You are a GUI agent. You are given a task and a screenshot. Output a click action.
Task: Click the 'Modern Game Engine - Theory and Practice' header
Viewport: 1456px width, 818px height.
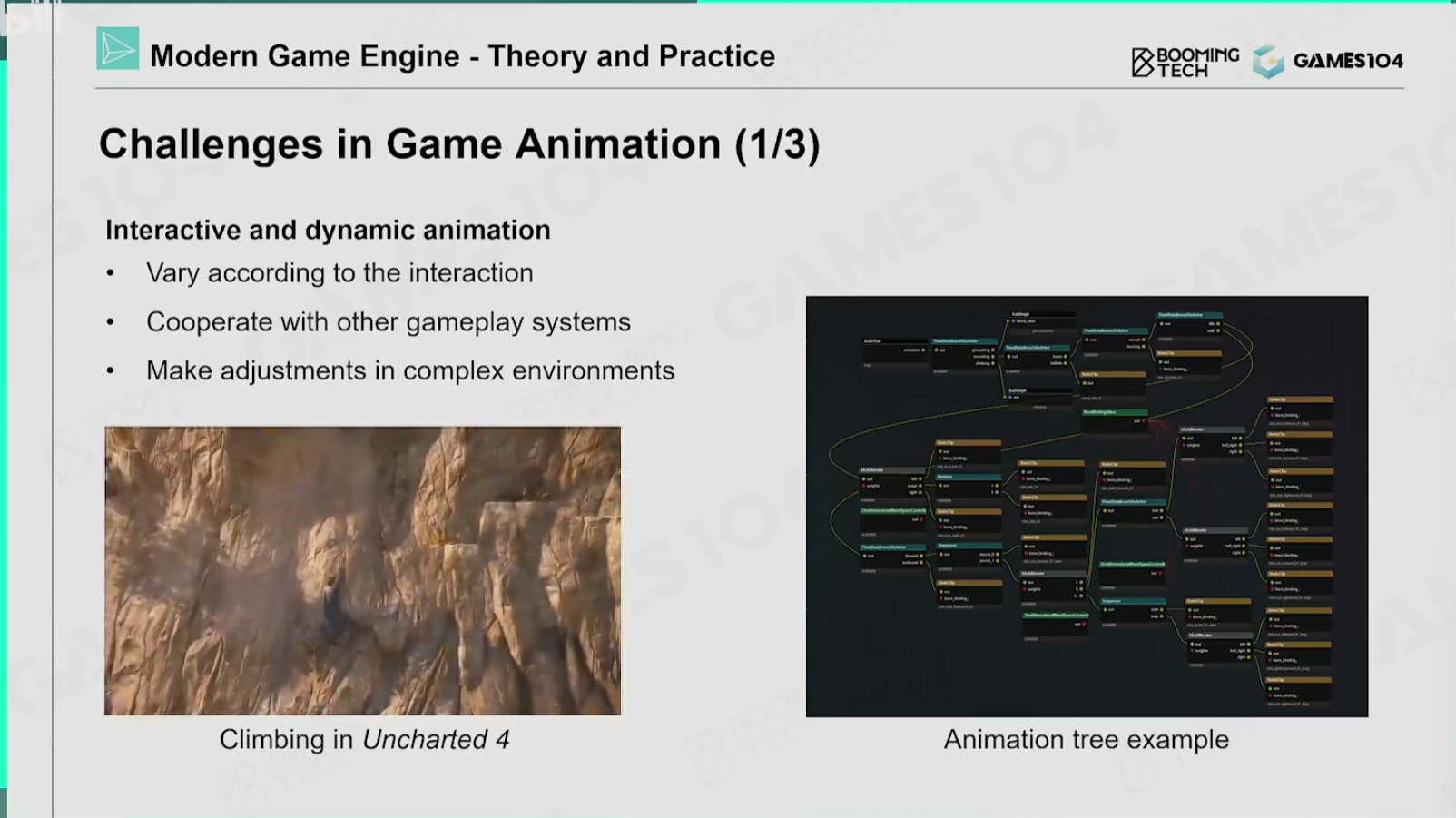click(x=462, y=56)
